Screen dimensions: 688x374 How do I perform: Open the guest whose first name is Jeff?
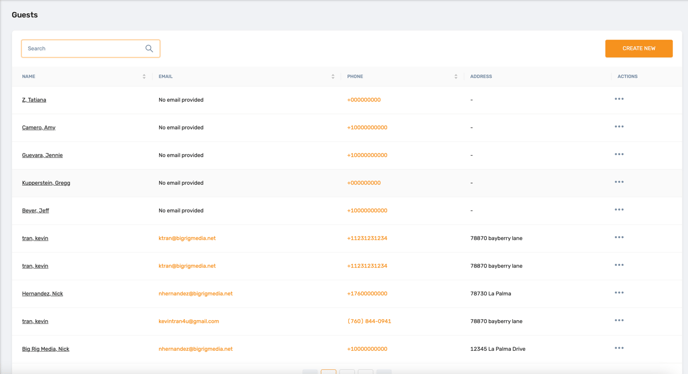tap(36, 211)
